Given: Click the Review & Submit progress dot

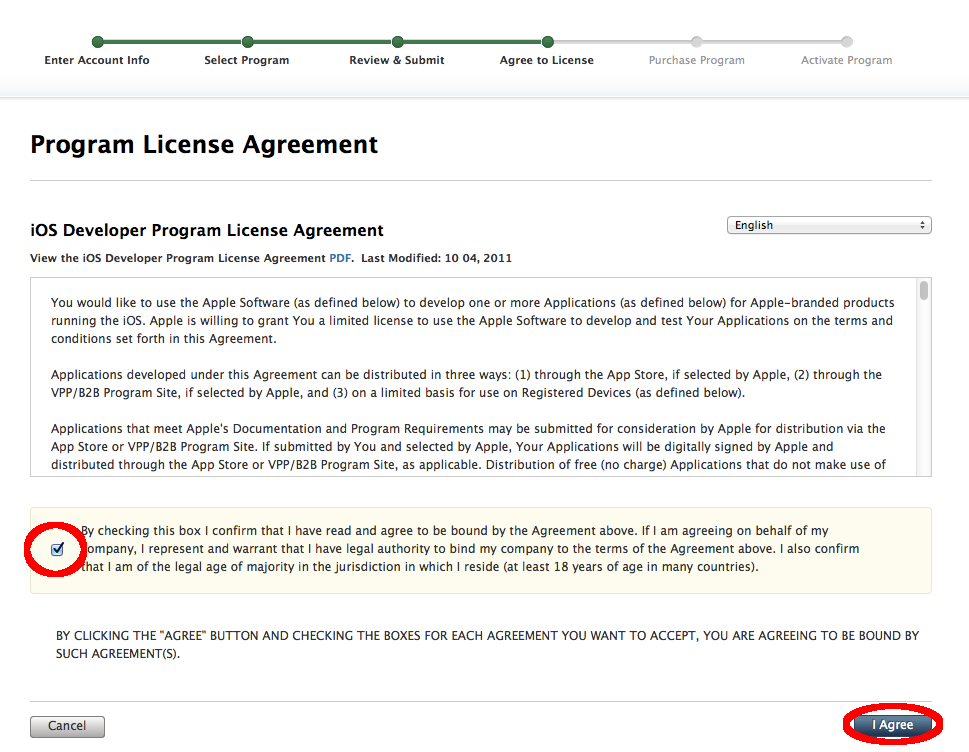Looking at the screenshot, I should [397, 42].
